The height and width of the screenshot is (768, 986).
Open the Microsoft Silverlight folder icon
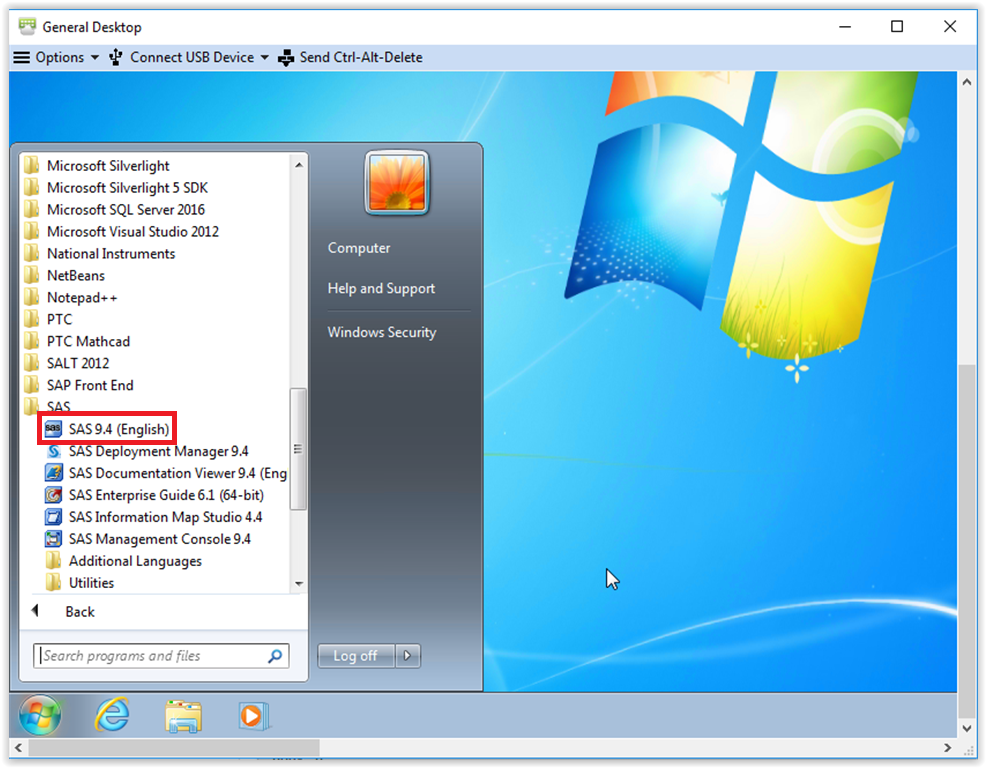(x=31, y=165)
